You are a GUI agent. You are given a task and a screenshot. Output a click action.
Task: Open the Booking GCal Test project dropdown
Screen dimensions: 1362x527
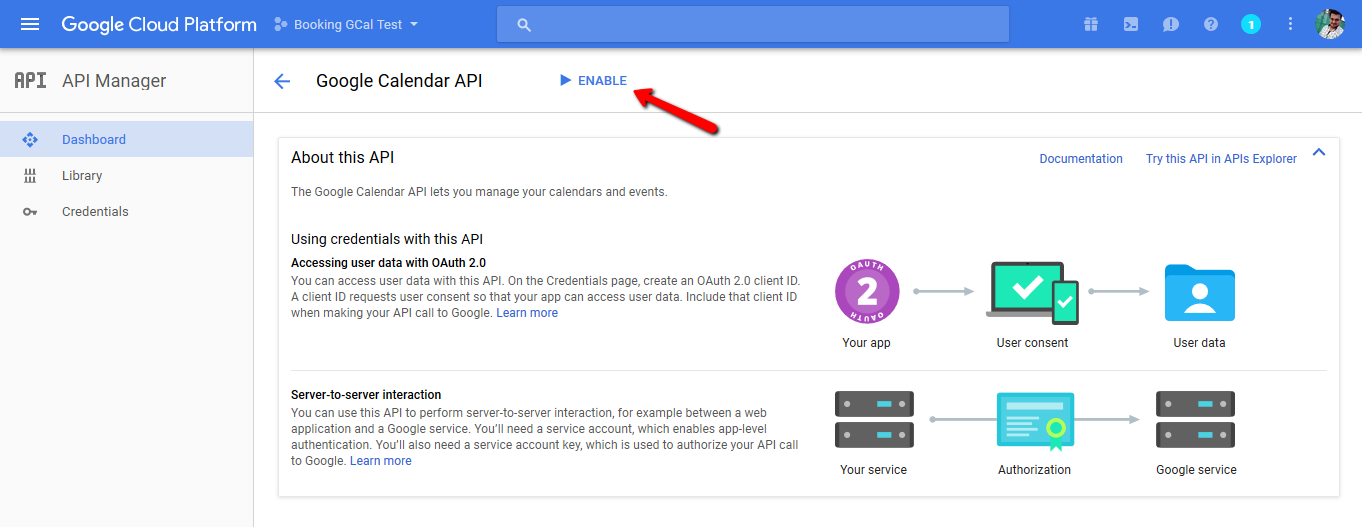coord(346,24)
